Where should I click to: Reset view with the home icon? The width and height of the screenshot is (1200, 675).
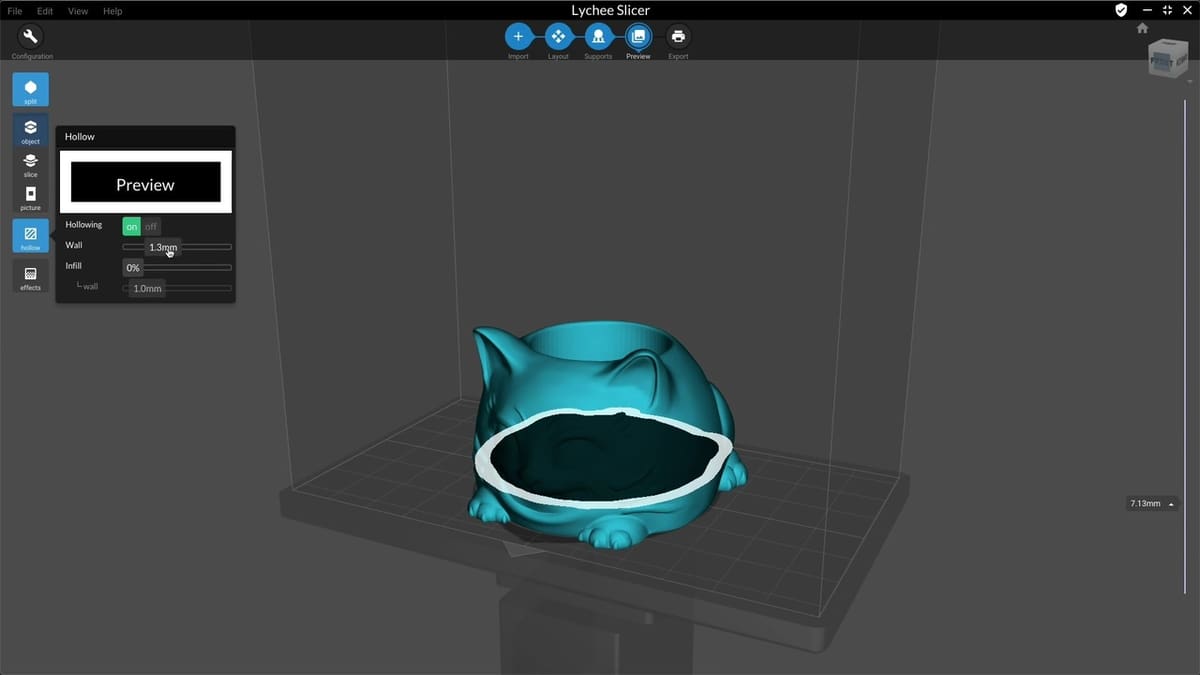tap(1143, 28)
